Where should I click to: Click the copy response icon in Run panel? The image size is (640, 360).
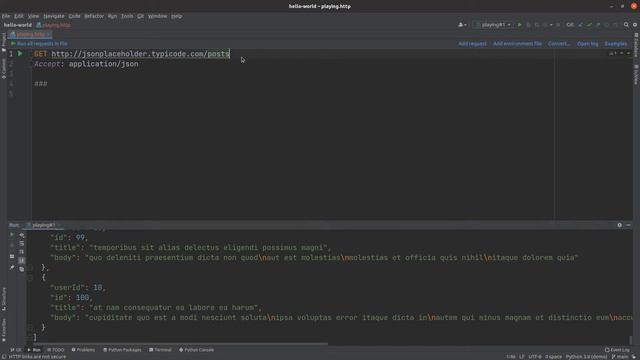pyautogui.click(x=22, y=269)
